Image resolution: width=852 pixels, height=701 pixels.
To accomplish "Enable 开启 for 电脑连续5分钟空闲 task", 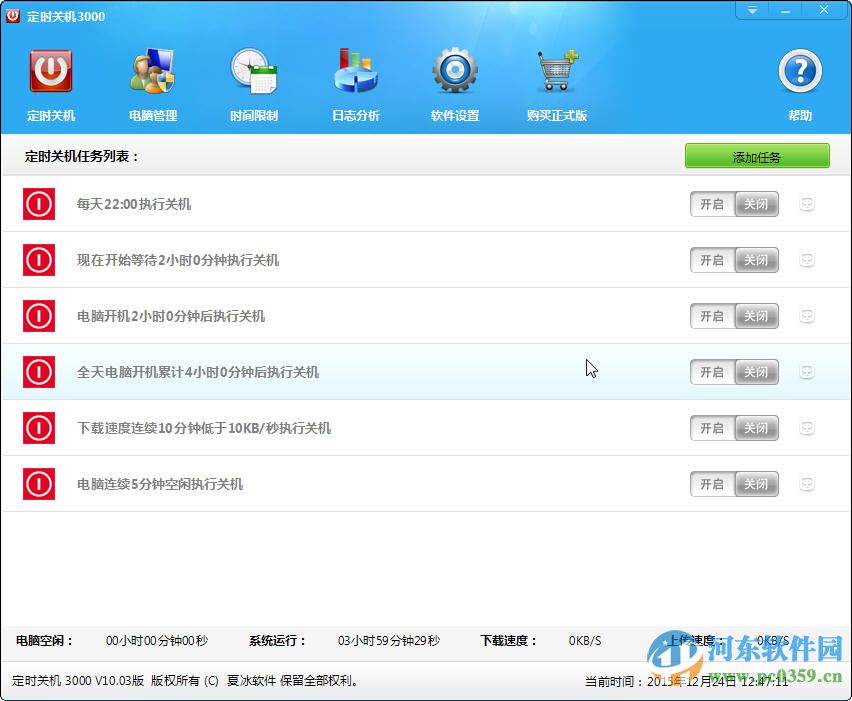I will tap(712, 484).
